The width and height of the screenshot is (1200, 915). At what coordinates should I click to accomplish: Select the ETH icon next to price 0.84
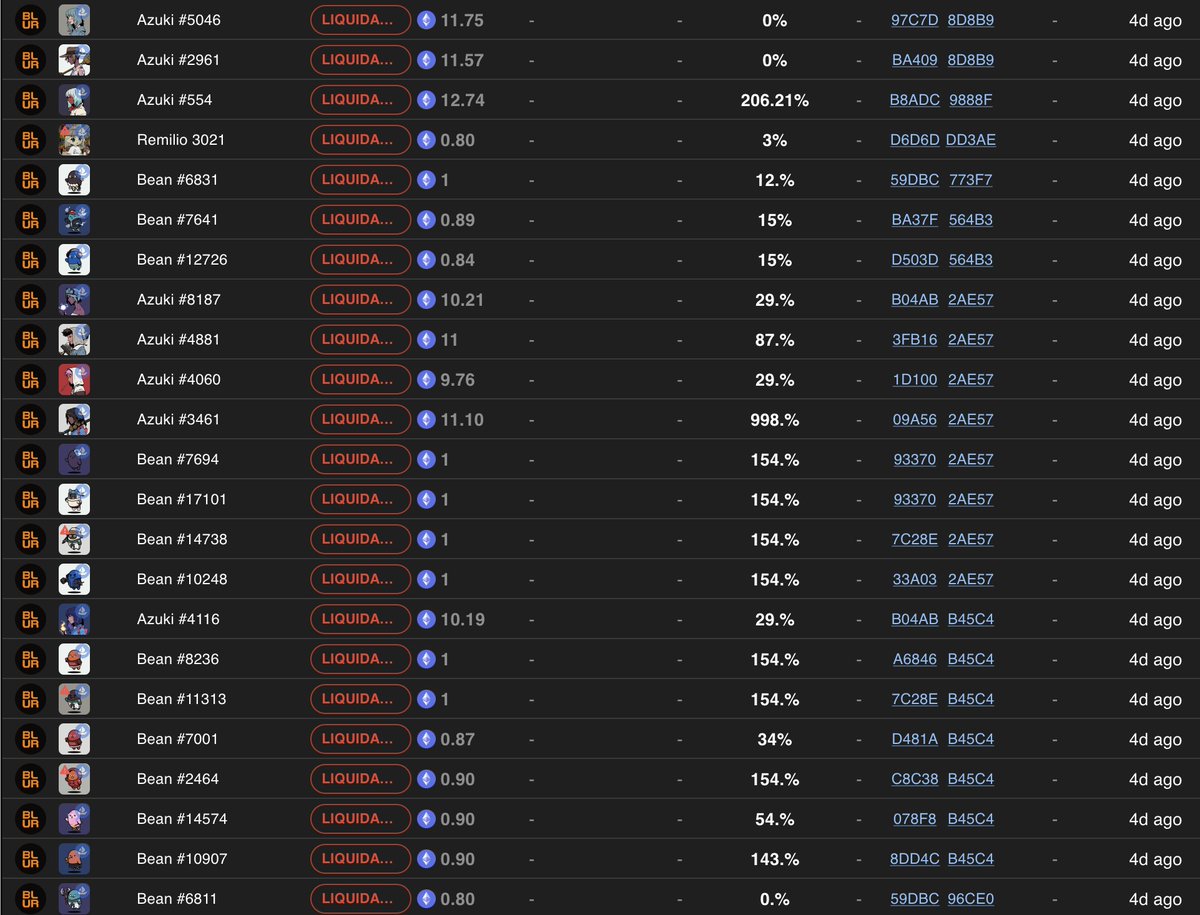(x=427, y=260)
